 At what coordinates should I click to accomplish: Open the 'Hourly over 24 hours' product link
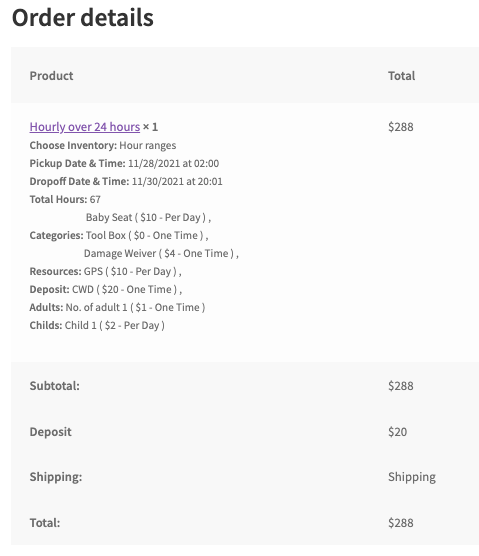85,127
